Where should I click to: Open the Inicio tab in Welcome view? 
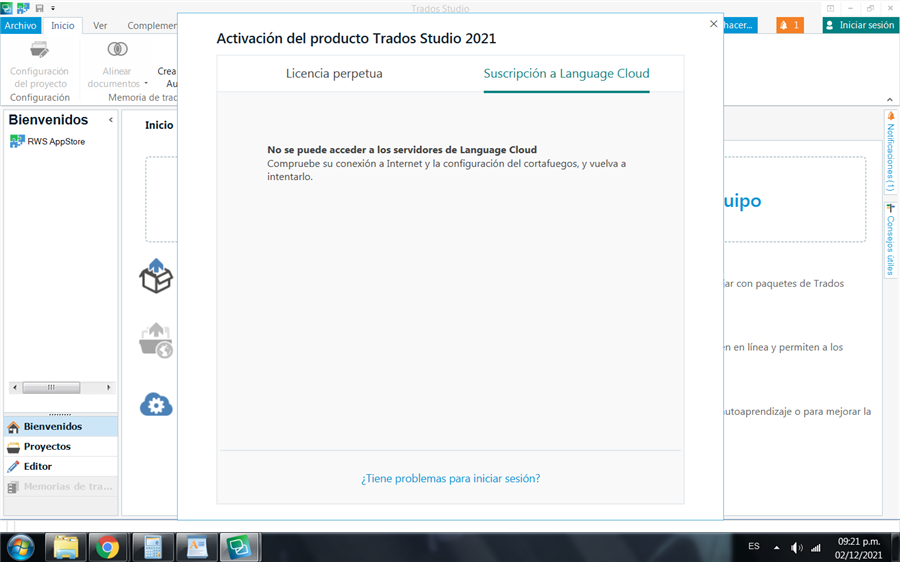click(159, 125)
